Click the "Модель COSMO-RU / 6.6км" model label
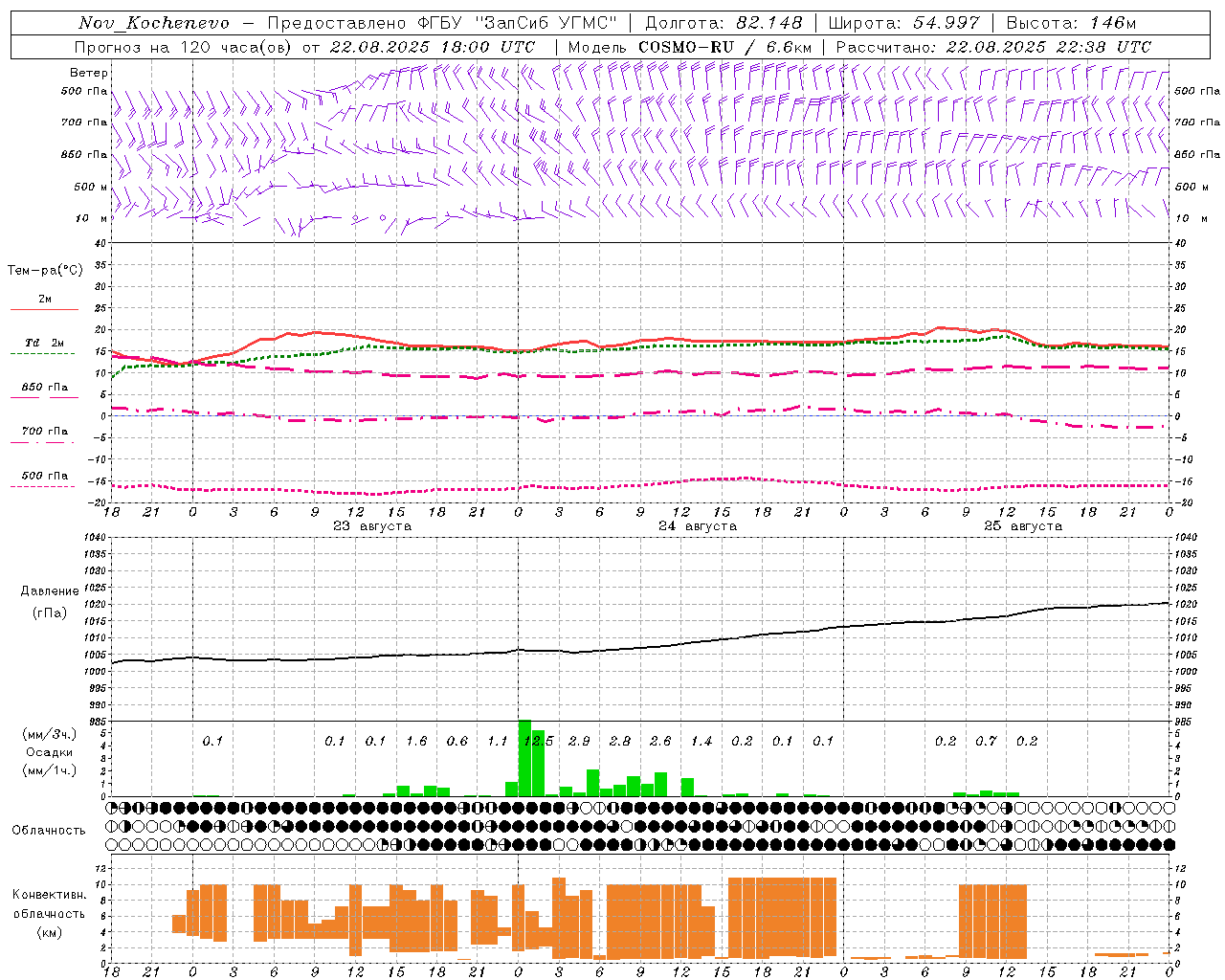The width and height of the screenshot is (1225, 980). tap(690, 47)
